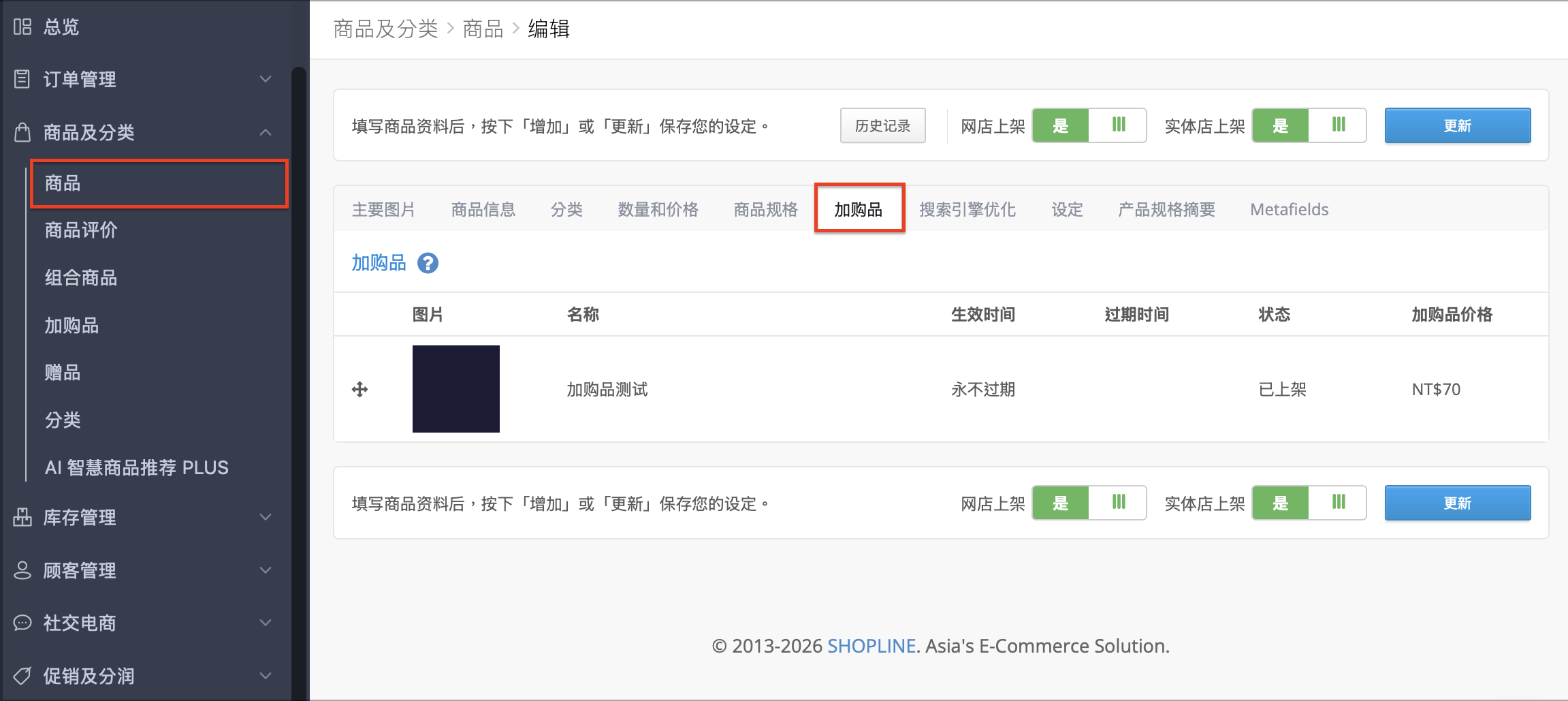Viewport: 1568px width, 701px height.
Task: Open 组合商品 in the sidebar
Action: (81, 278)
